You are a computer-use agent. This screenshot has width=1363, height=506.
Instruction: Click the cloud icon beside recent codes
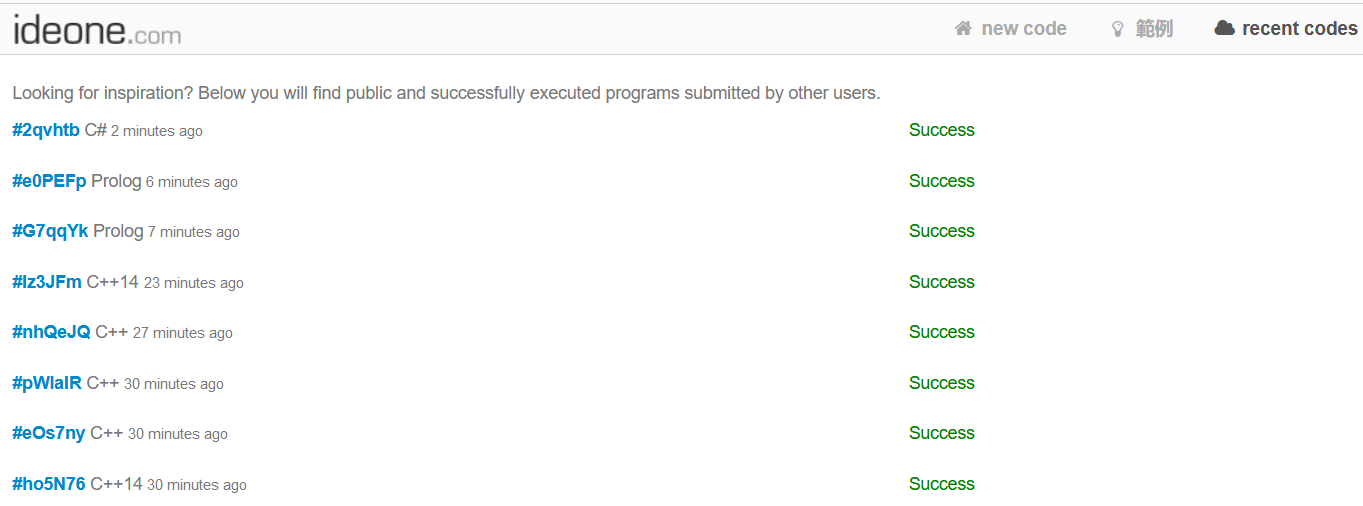(x=1224, y=29)
